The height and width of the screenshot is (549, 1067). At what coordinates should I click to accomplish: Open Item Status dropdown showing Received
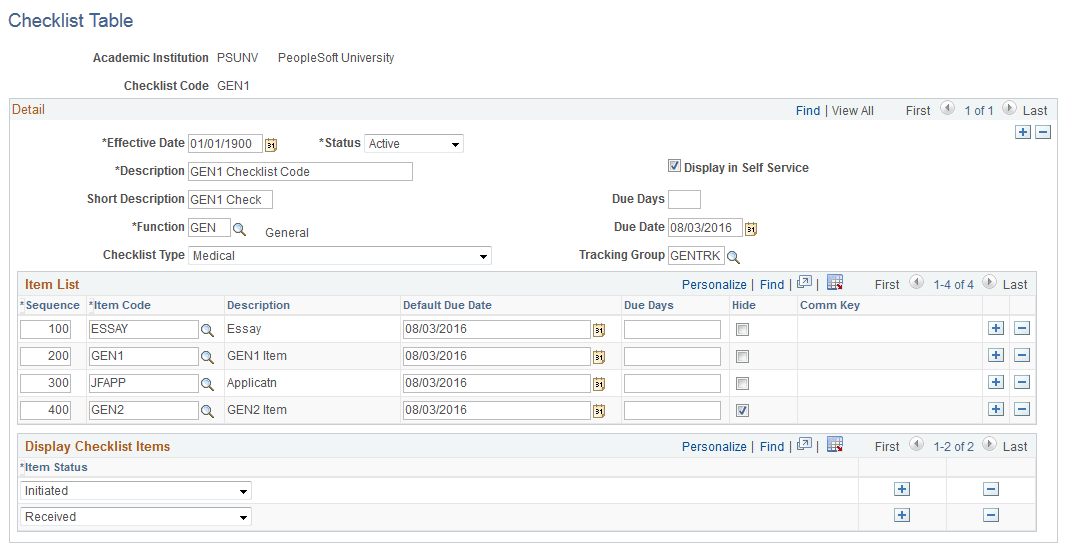tap(135, 516)
